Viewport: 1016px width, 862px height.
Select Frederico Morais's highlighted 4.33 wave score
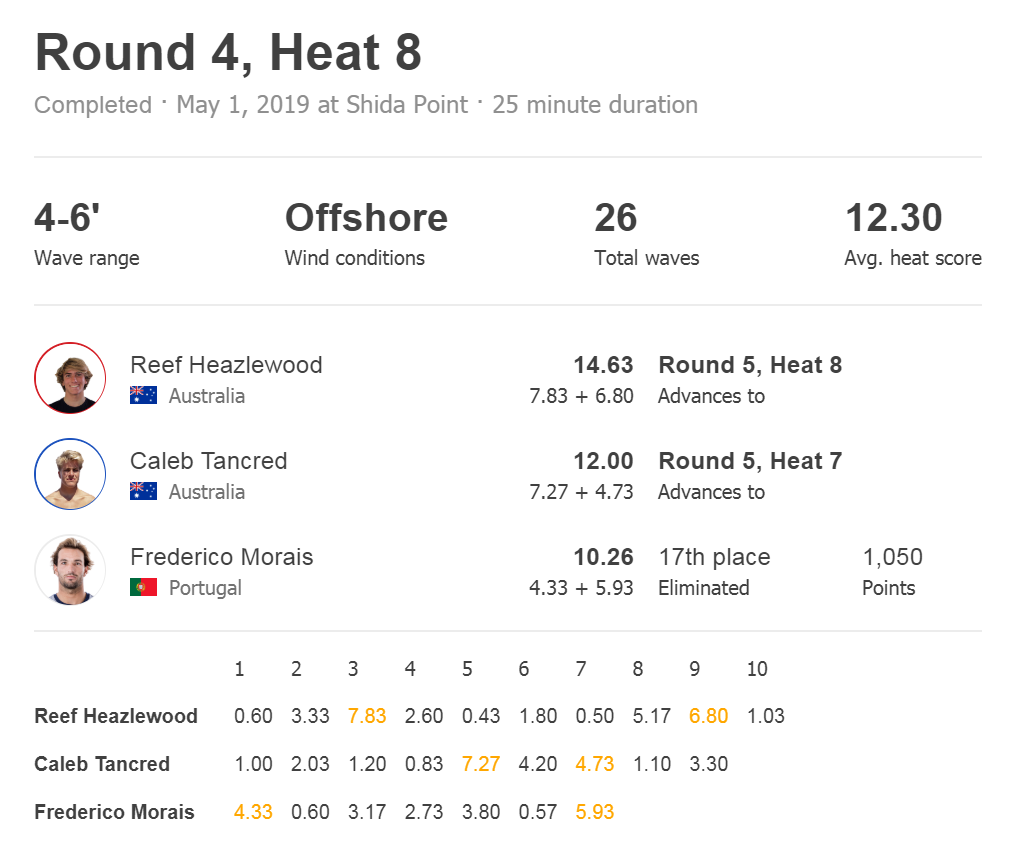pos(253,812)
